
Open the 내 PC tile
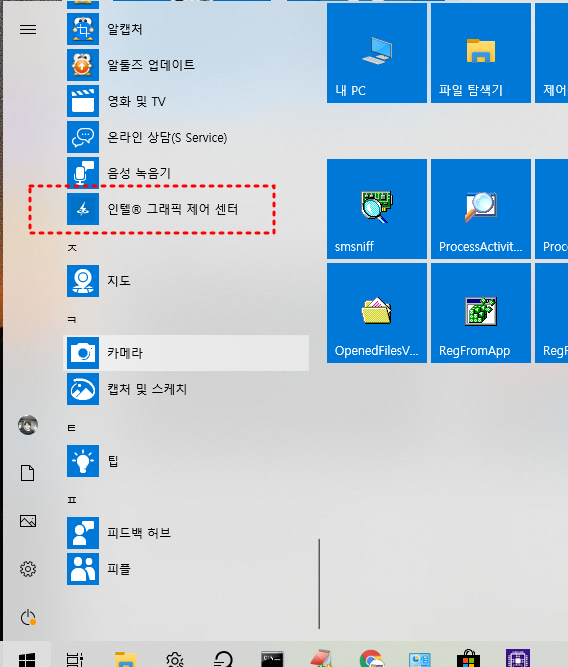tap(377, 53)
